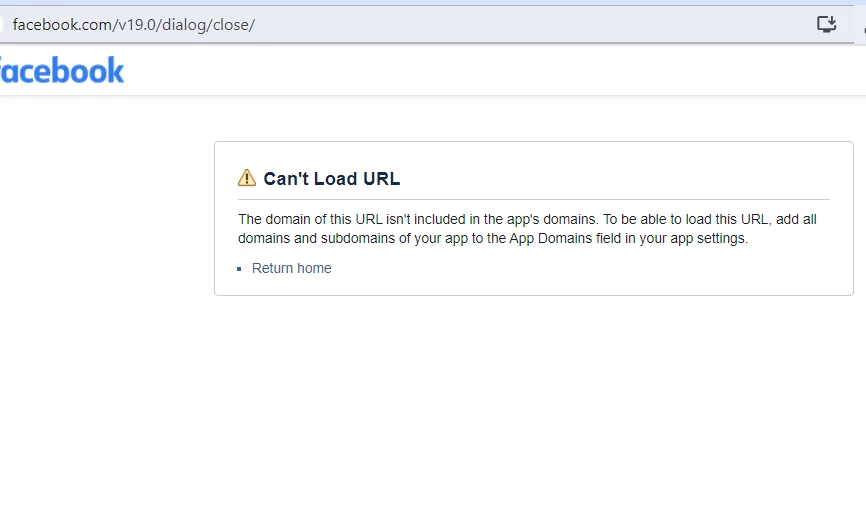Open the Return home link
This screenshot has width=866, height=509.
pos(291,268)
